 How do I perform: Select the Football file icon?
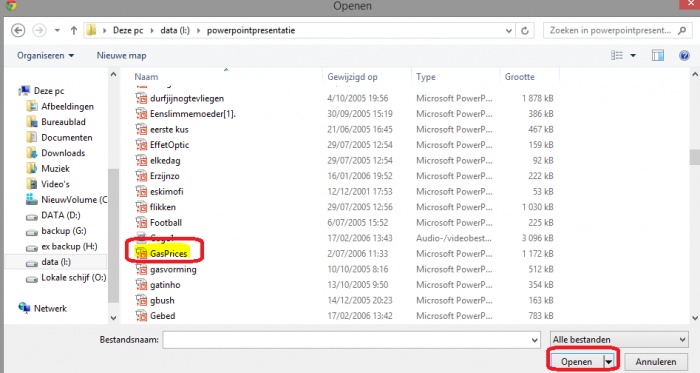tap(142, 223)
